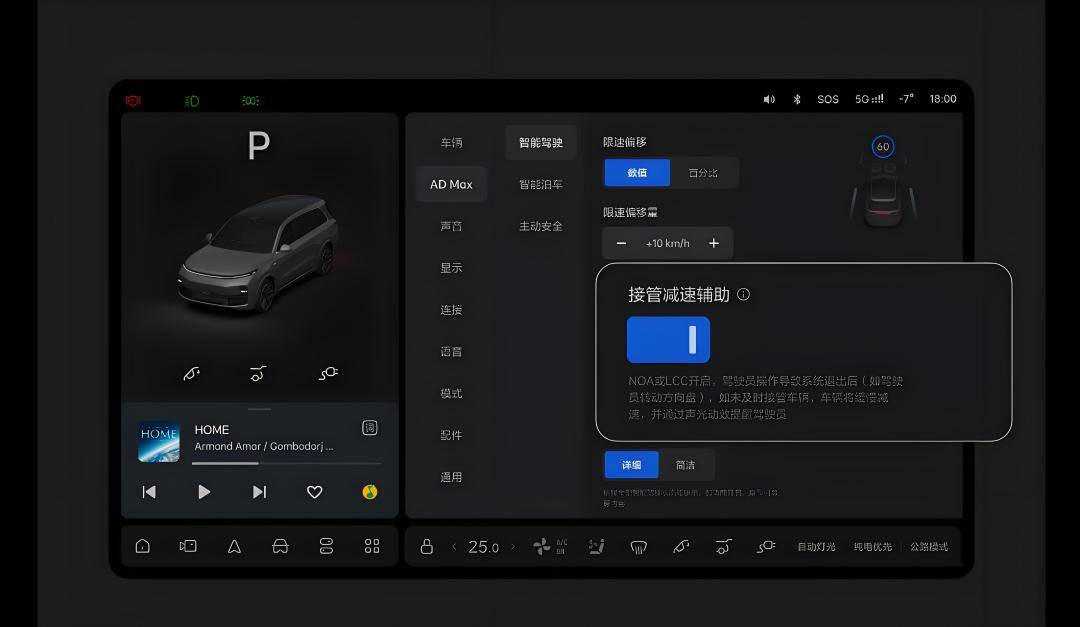The image size is (1080, 627).
Task: Open the AD Max settings menu
Action: (x=451, y=184)
